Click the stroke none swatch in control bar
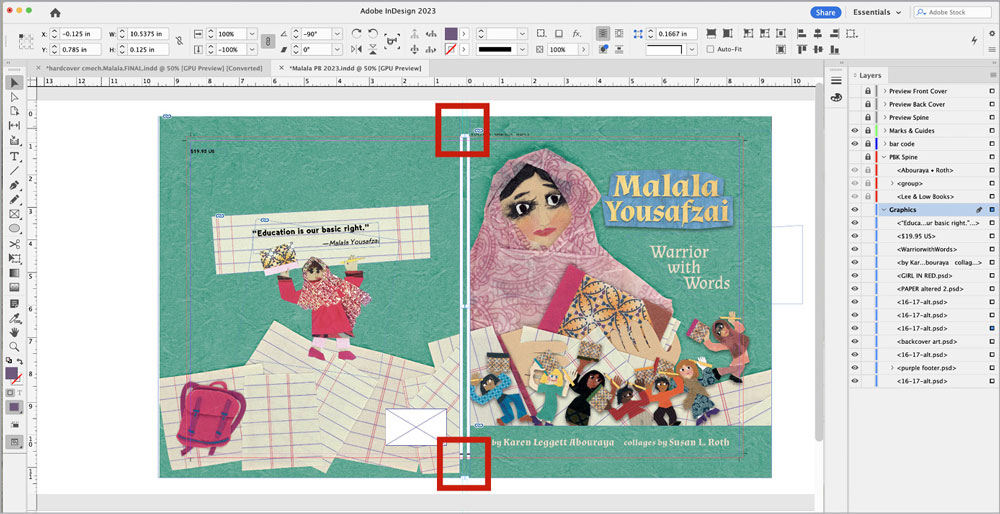The image size is (1000, 514). click(x=450, y=49)
